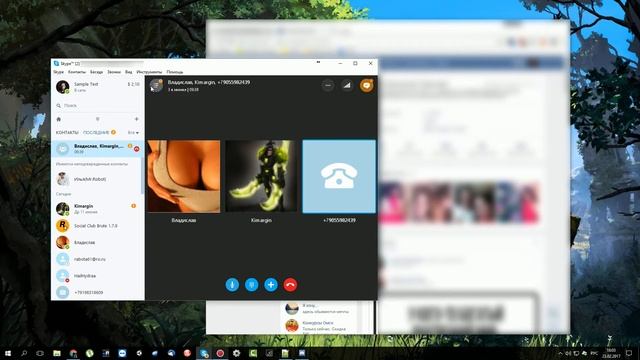The width and height of the screenshot is (640, 360).
Task: Open the Помощь menu
Action: 175,72
